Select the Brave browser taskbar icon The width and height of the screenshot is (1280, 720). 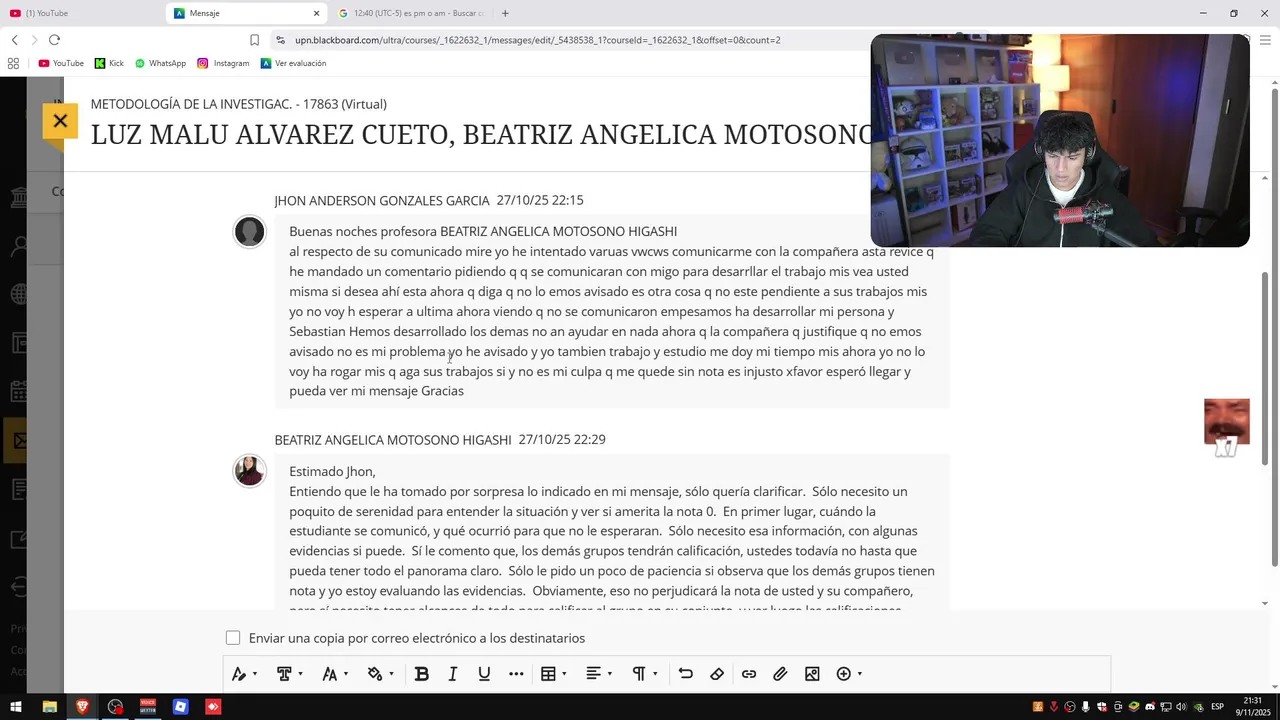pos(82,707)
